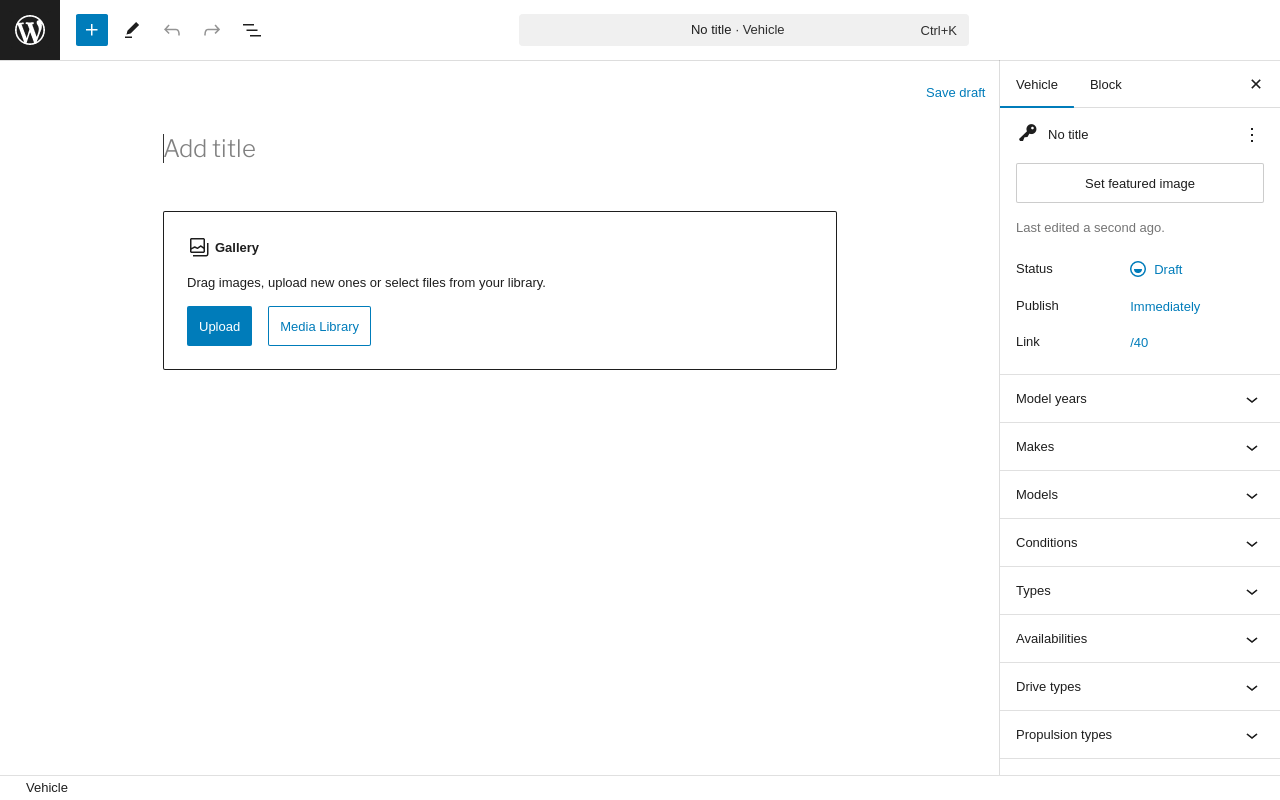This screenshot has width=1280, height=800.
Task: Click the Redo arrow icon
Action: pyautogui.click(x=212, y=30)
